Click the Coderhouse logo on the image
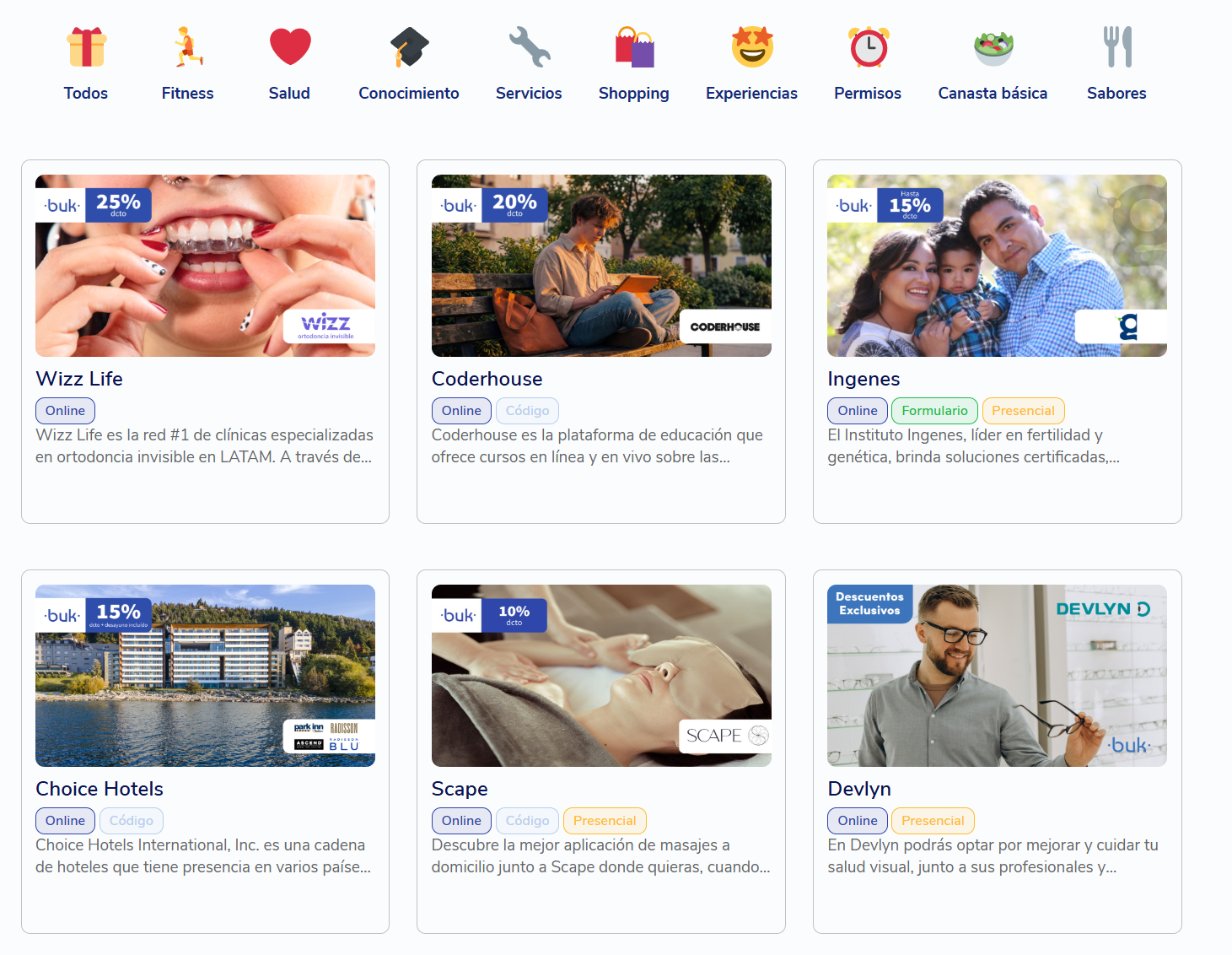 [725, 326]
